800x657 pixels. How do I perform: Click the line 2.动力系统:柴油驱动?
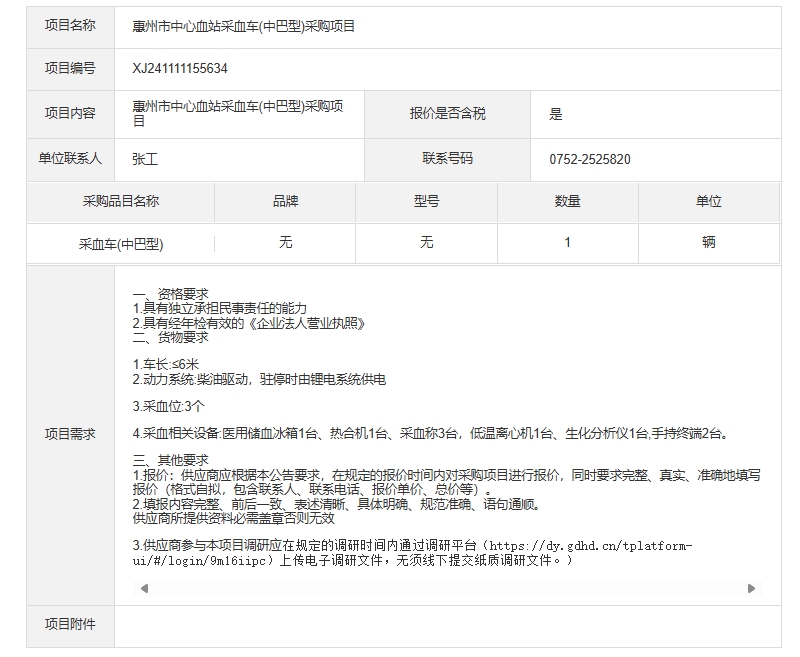point(259,380)
